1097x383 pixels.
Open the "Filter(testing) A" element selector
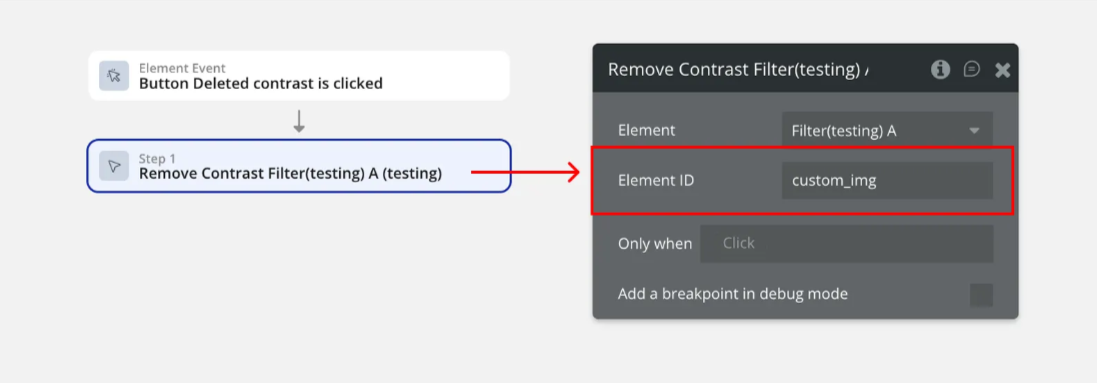pos(887,130)
